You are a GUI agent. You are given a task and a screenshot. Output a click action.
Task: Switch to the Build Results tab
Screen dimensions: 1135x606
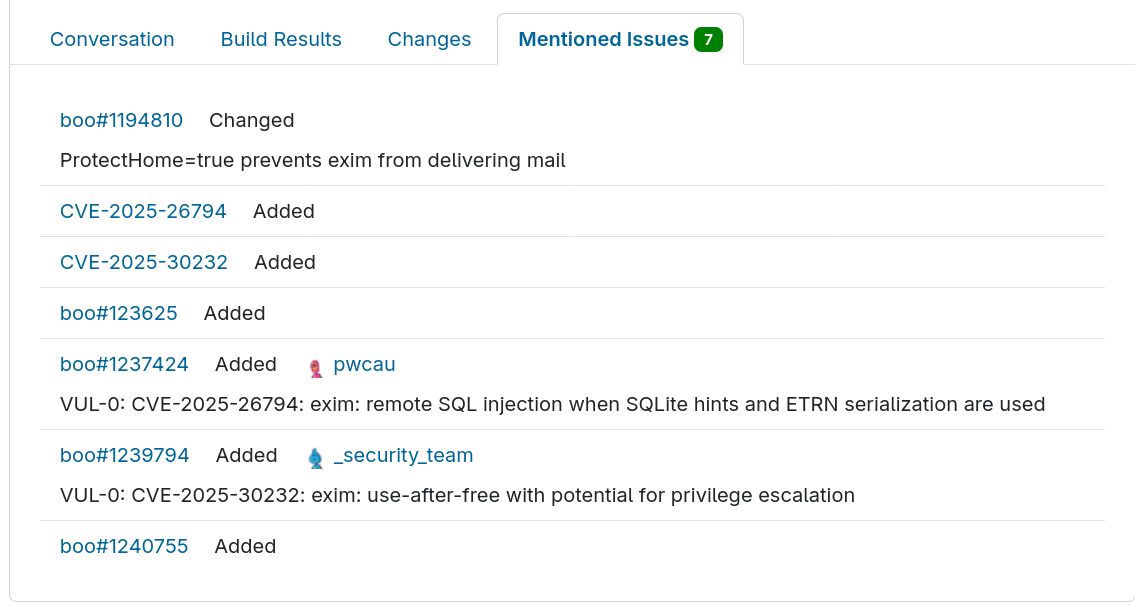click(x=281, y=39)
